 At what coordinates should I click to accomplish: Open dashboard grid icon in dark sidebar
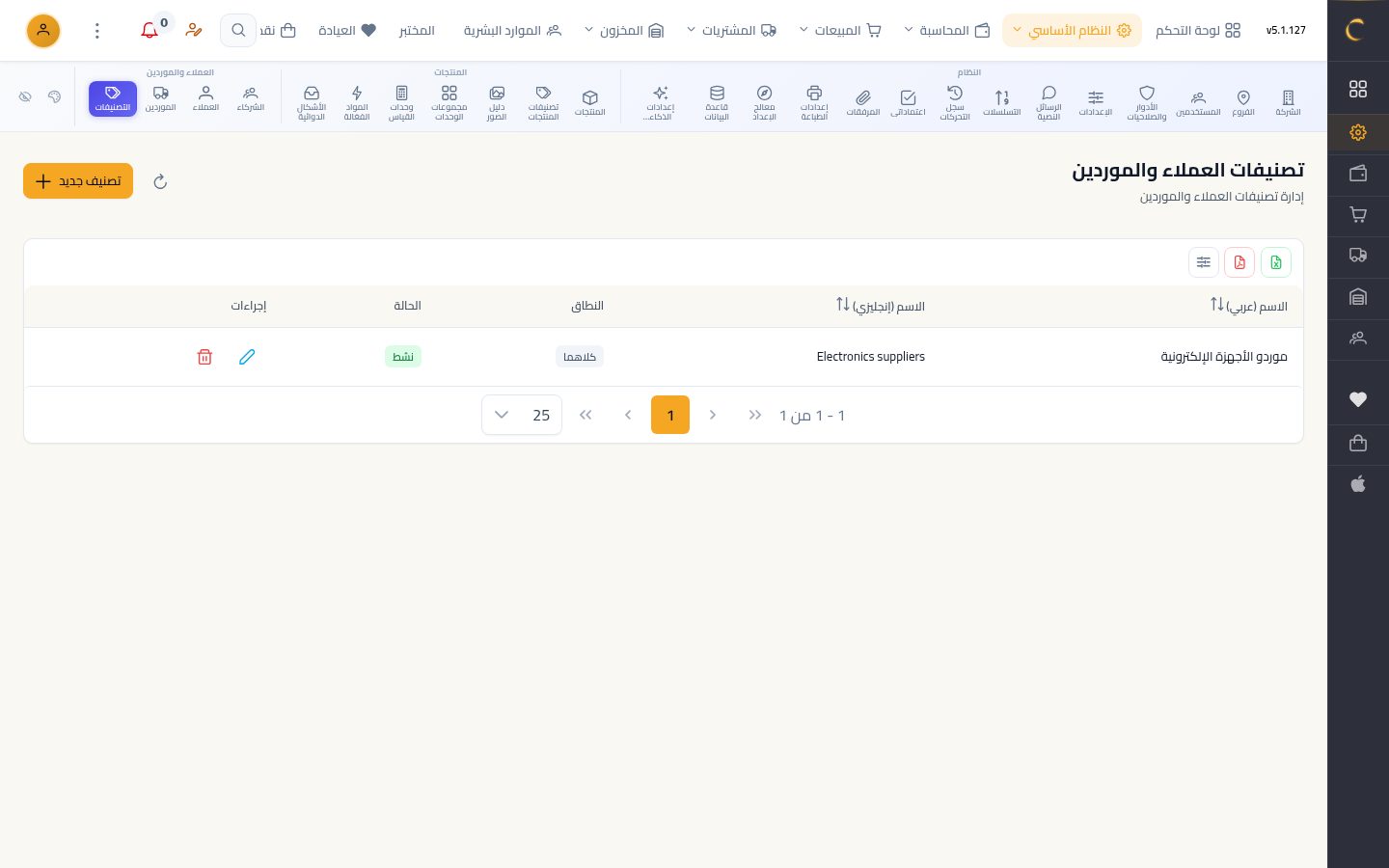click(x=1358, y=89)
